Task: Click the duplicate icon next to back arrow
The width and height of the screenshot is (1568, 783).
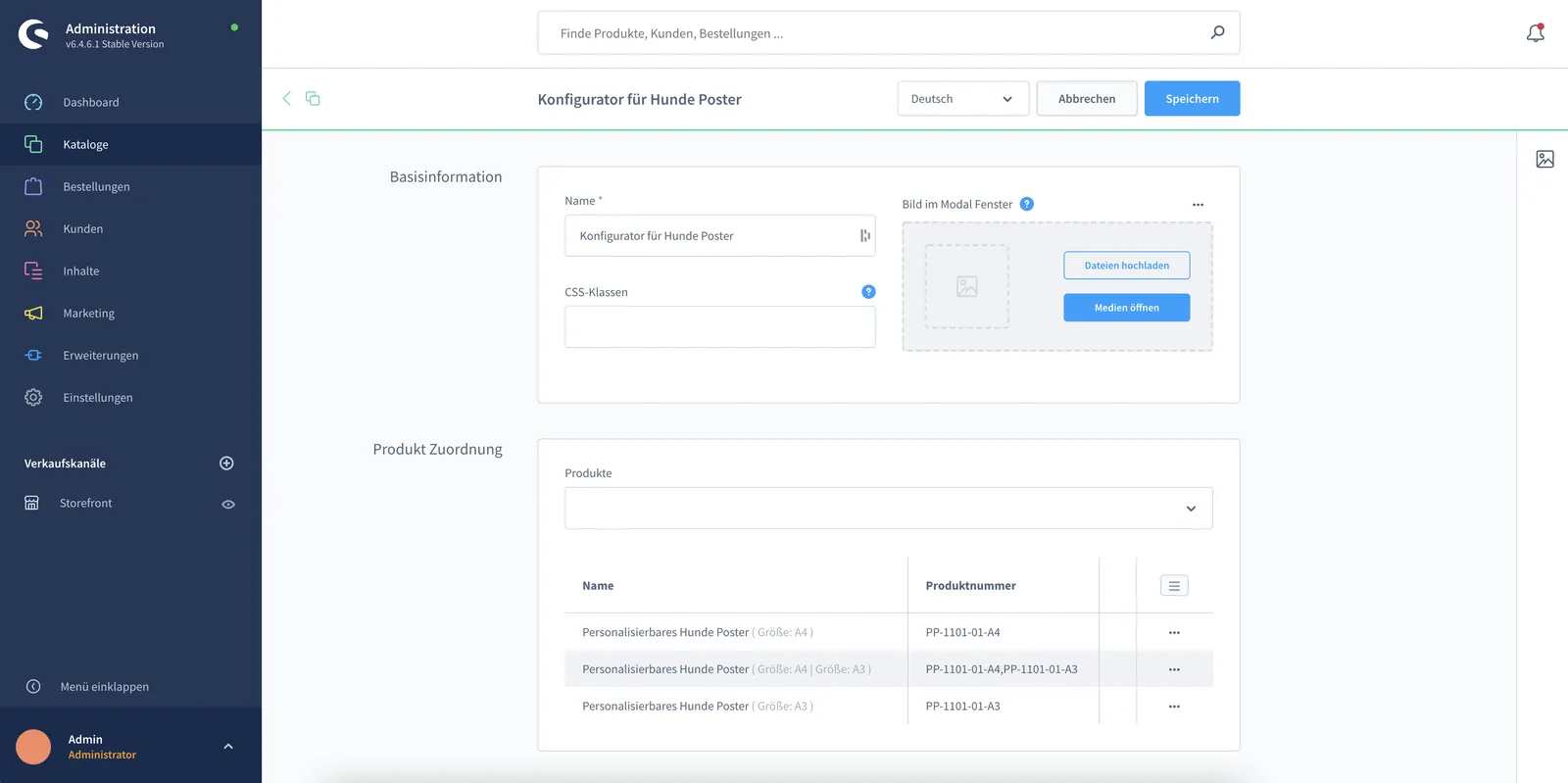Action: (313, 98)
